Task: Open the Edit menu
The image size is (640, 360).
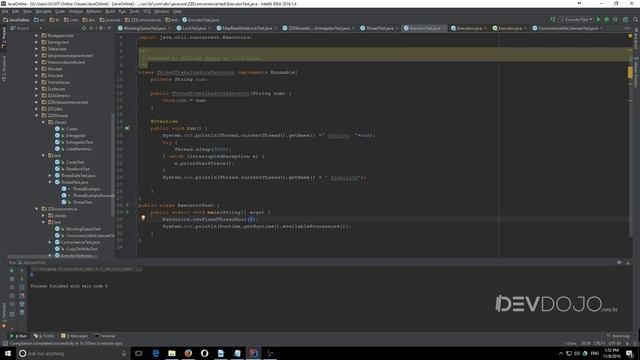Action: coord(16,11)
